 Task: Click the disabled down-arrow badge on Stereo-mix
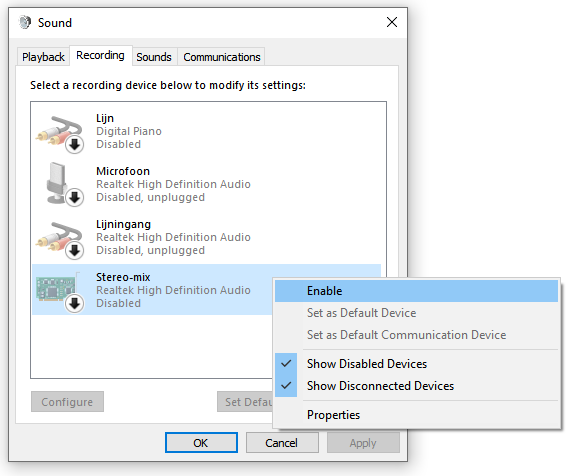pos(75,303)
